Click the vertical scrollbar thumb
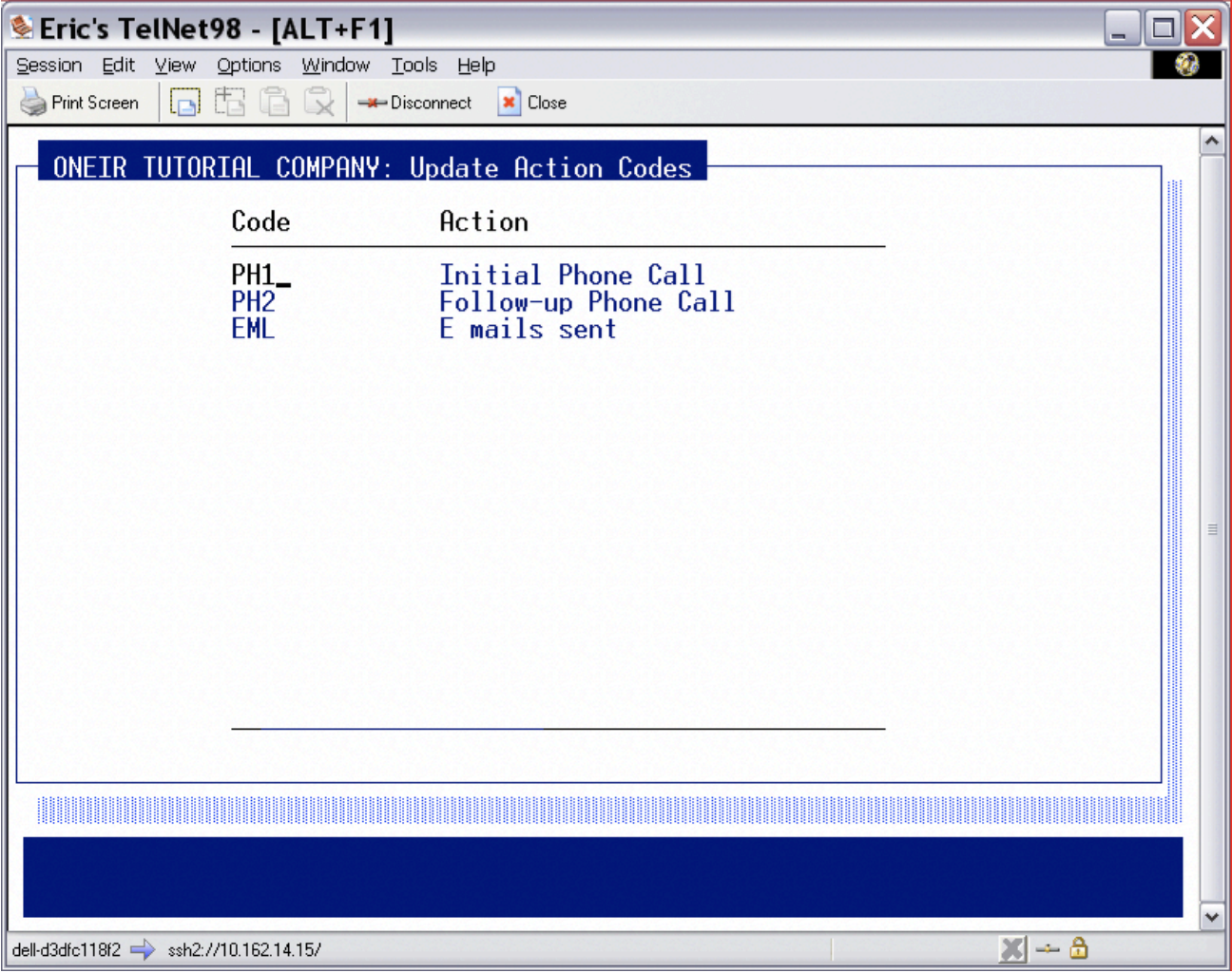This screenshot has width=1232, height=973. click(x=1211, y=529)
